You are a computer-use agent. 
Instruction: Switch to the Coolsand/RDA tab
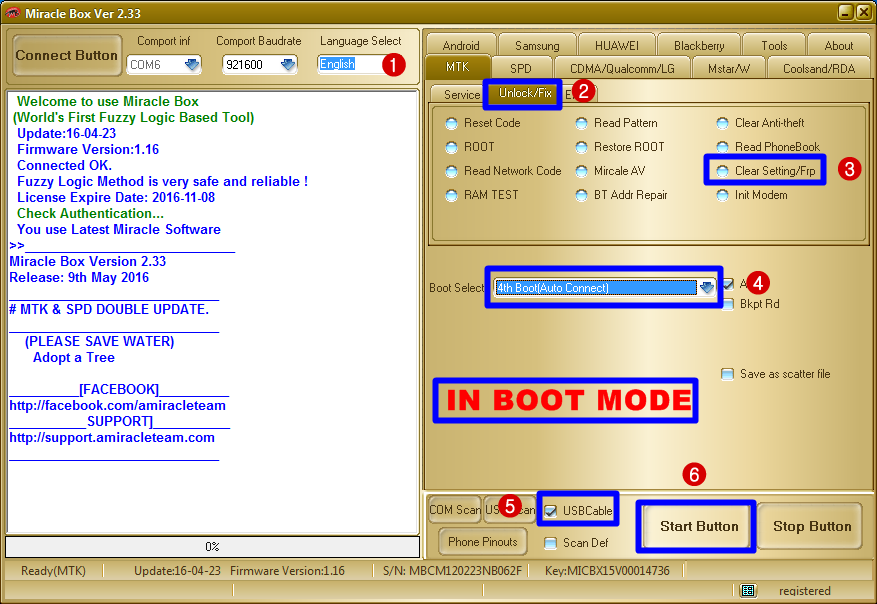click(x=819, y=68)
